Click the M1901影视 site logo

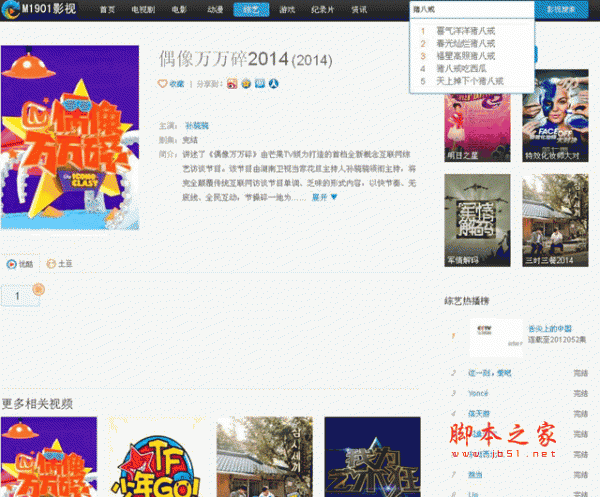39,9
